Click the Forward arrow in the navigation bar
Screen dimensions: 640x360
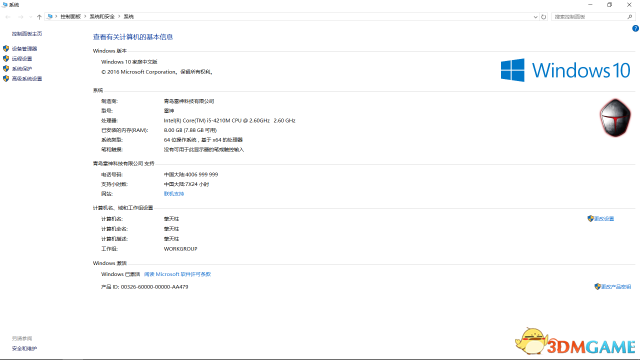pos(20,17)
